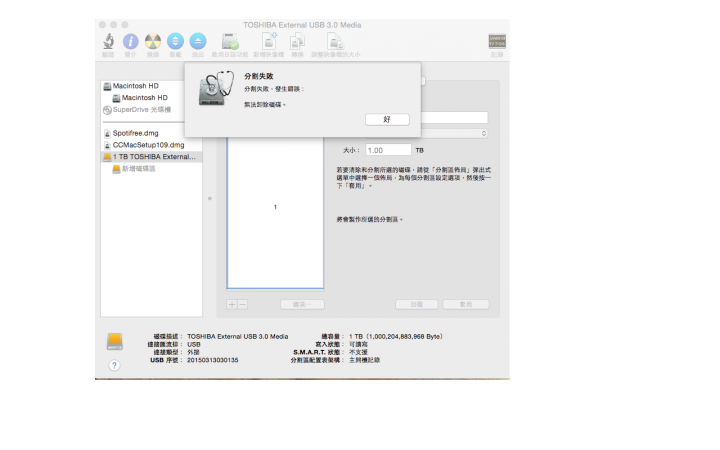Click the remove partition minus button
Viewport: 720px width, 450px height.
(x=243, y=304)
